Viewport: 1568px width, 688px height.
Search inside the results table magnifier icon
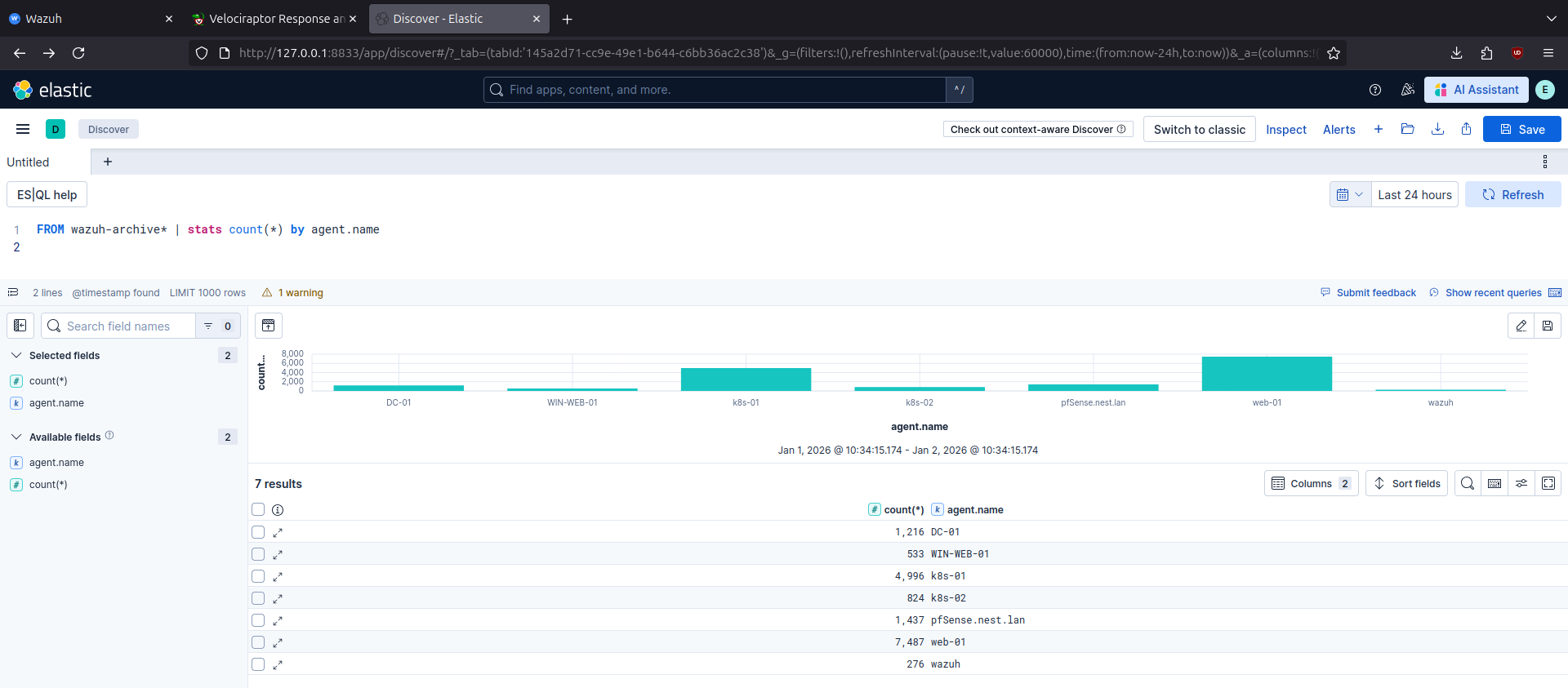(x=1468, y=483)
